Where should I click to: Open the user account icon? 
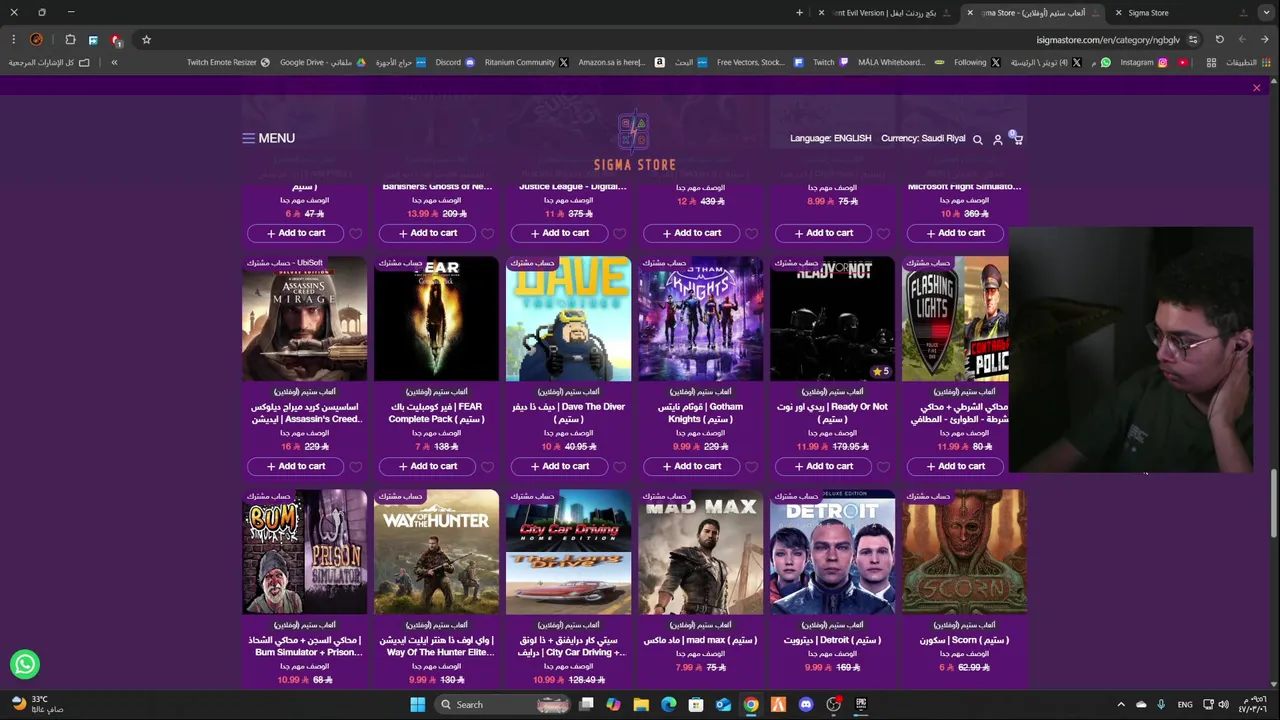pos(997,140)
